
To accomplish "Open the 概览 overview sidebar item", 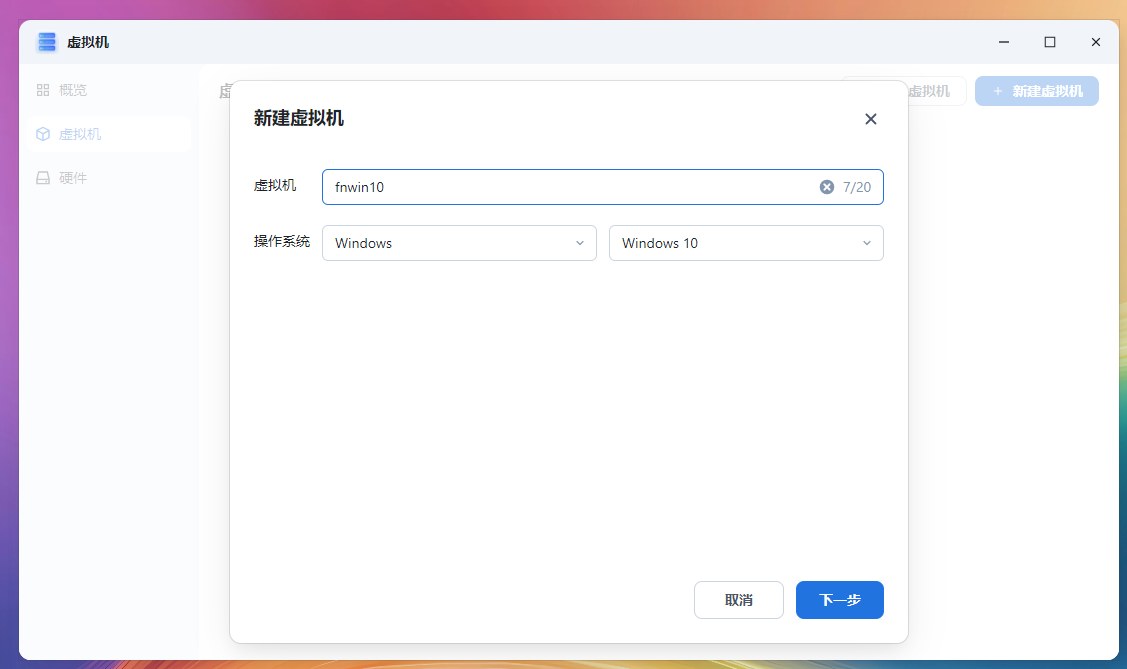I will pyautogui.click(x=109, y=90).
